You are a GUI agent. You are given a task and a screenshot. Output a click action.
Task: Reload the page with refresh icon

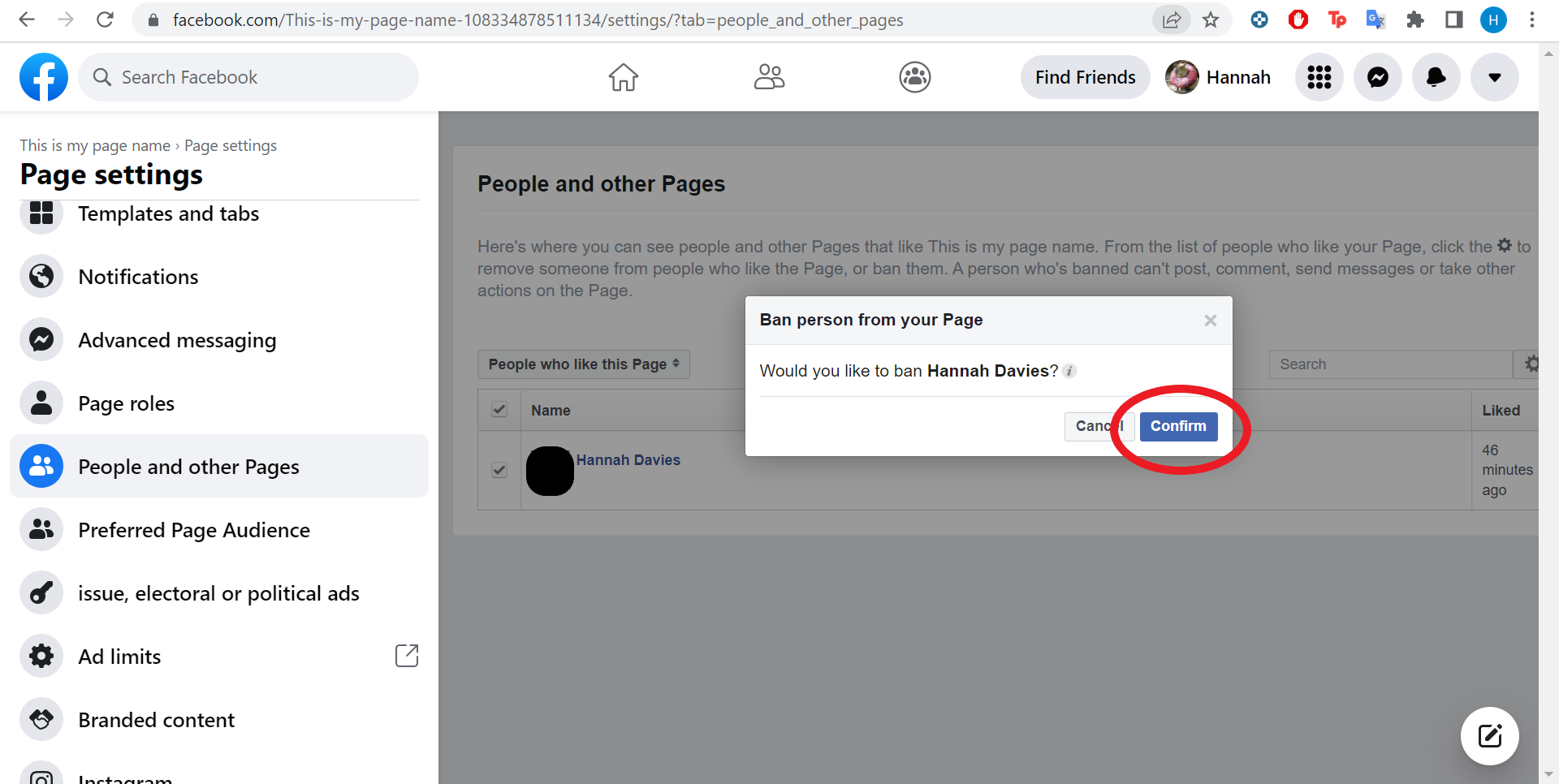(105, 19)
